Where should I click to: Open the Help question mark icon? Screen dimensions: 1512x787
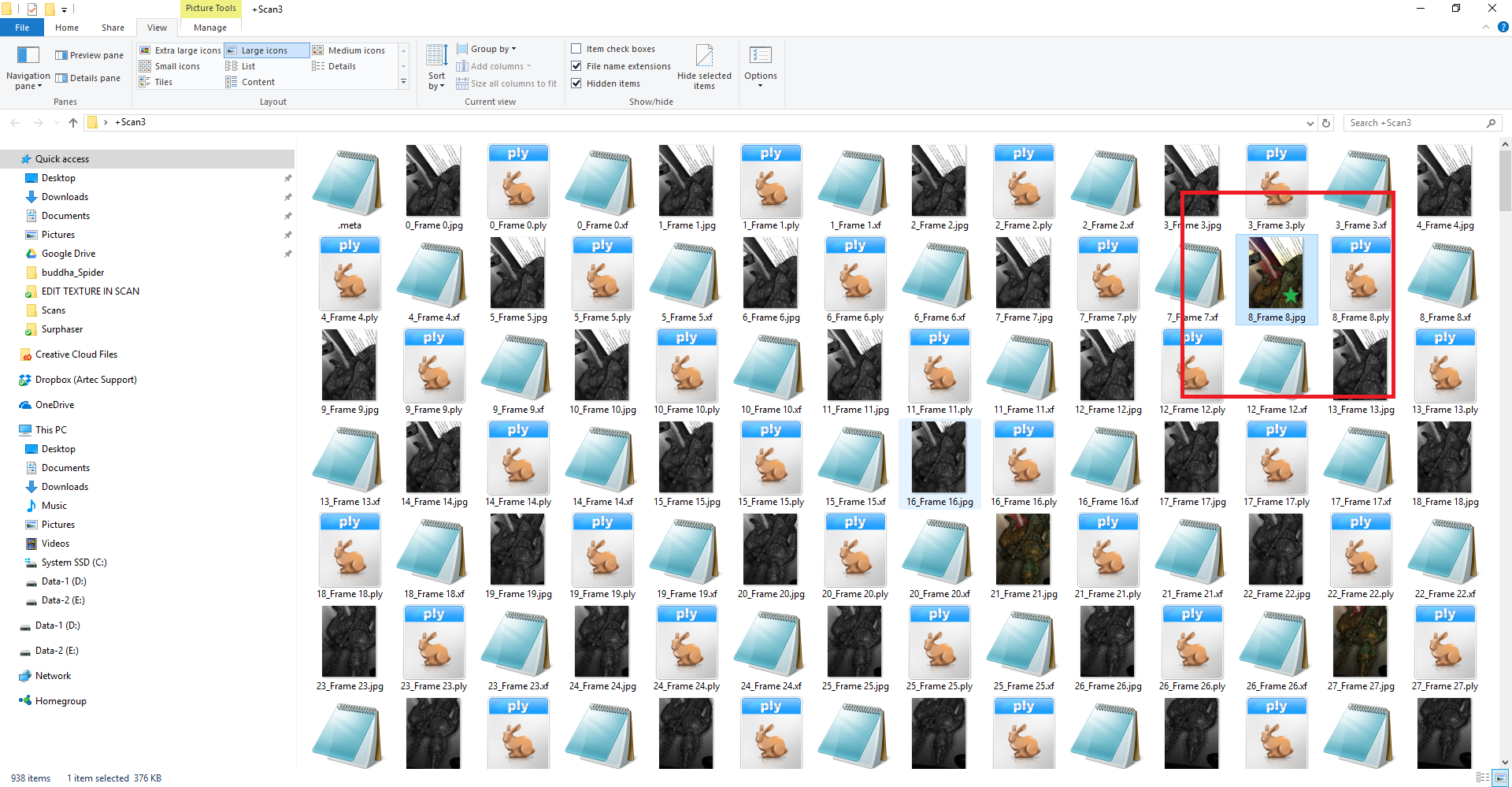coord(1503,27)
